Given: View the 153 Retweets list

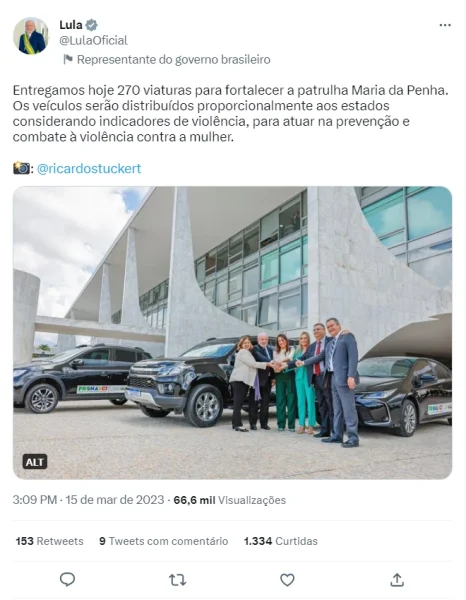Looking at the screenshot, I should point(49,541).
